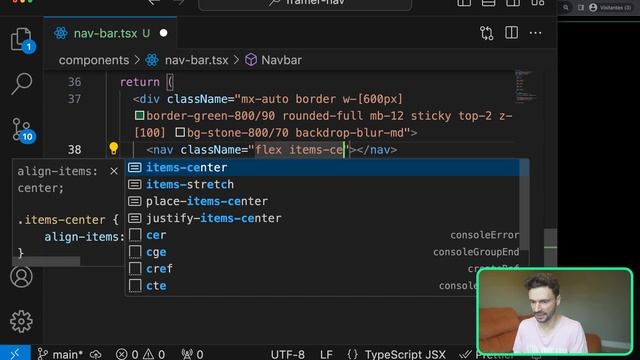The height and width of the screenshot is (360, 640).
Task: Open the editor More Actions ellipsis
Action: [535, 33]
